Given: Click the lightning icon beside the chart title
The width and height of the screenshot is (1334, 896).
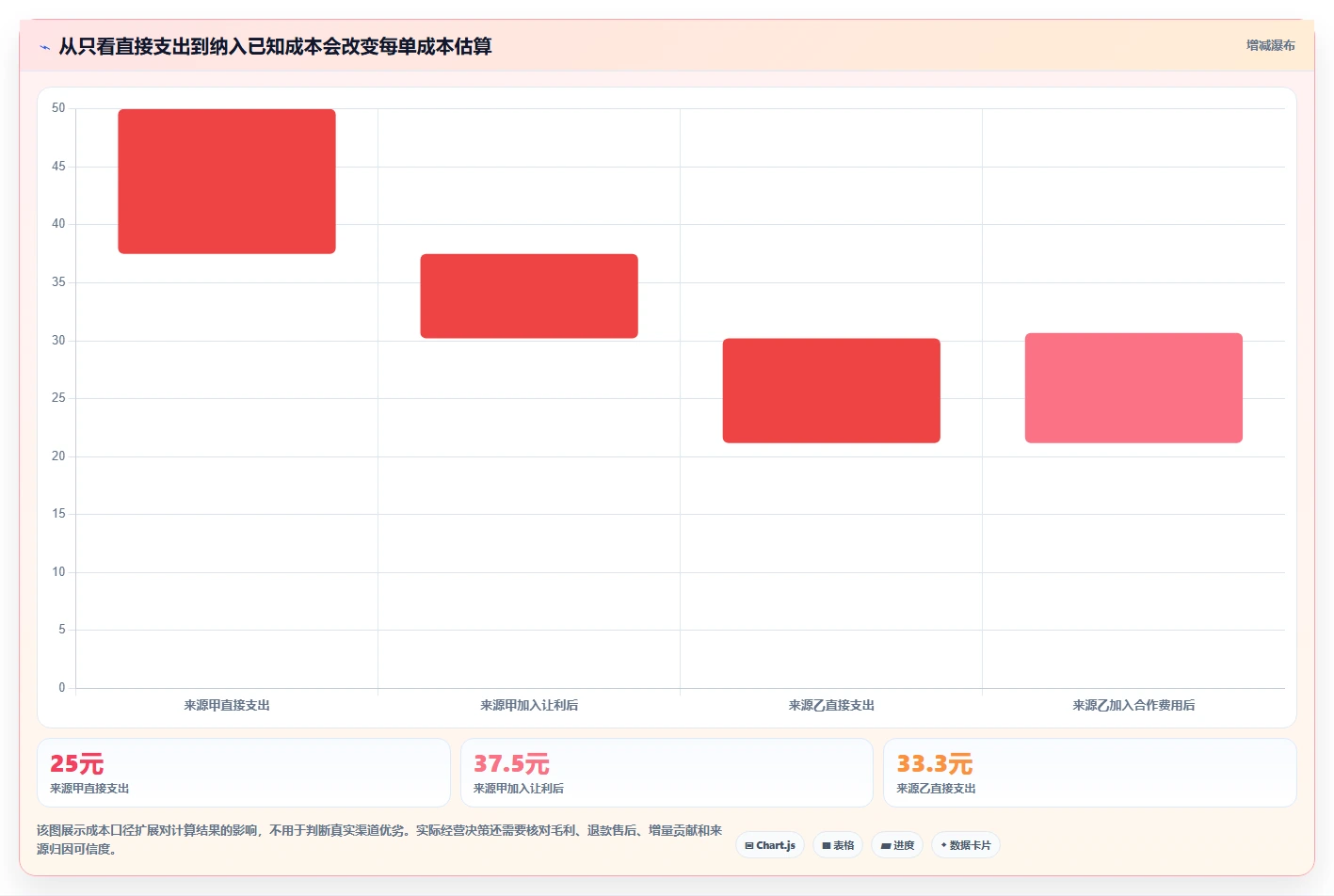Looking at the screenshot, I should tap(44, 47).
